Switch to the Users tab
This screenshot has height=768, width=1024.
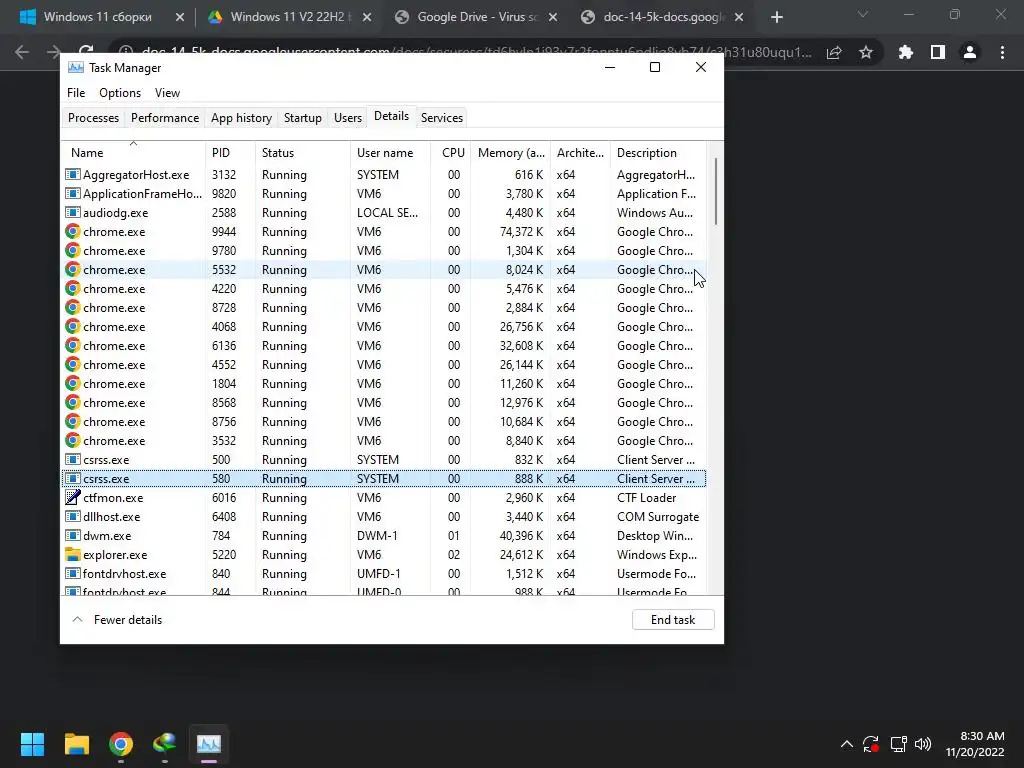point(347,118)
